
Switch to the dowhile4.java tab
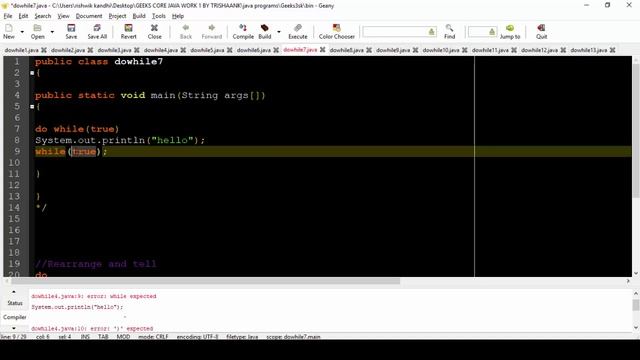coord(161,50)
